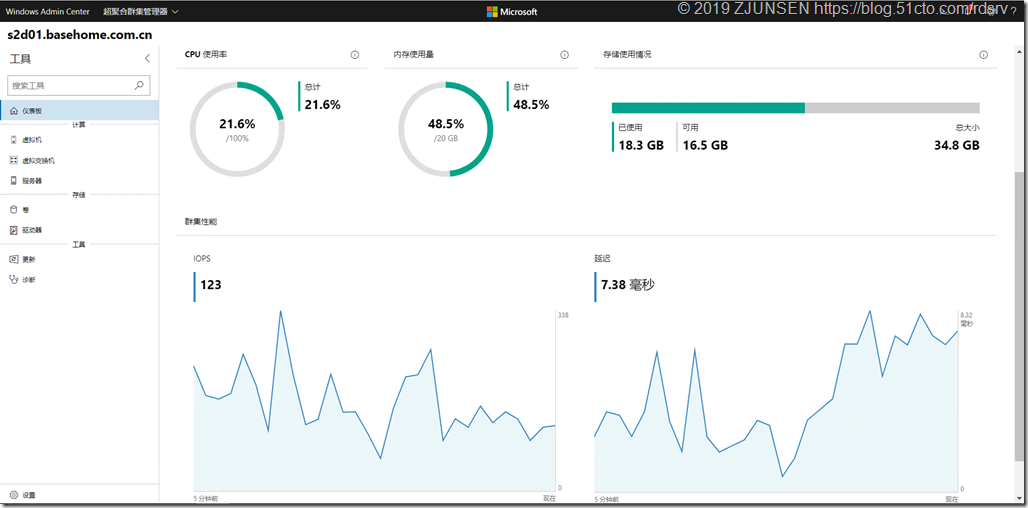Open the 超聚合群集管理器 dropdown

141,11
